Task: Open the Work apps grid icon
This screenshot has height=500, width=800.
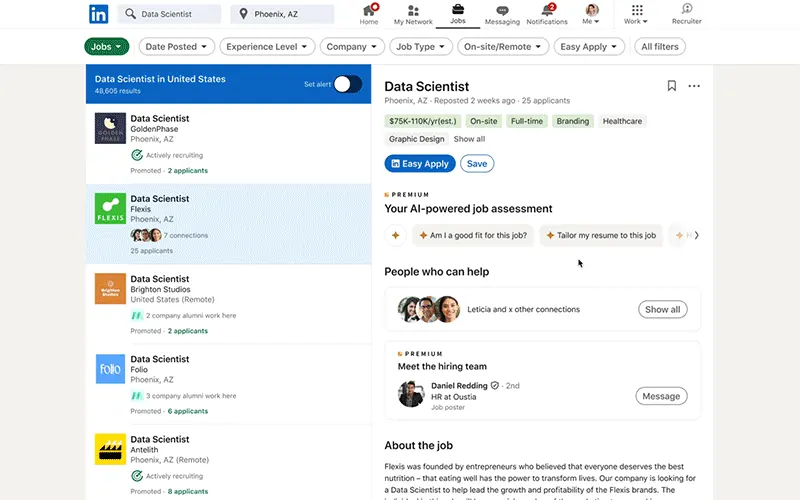Action: click(637, 10)
